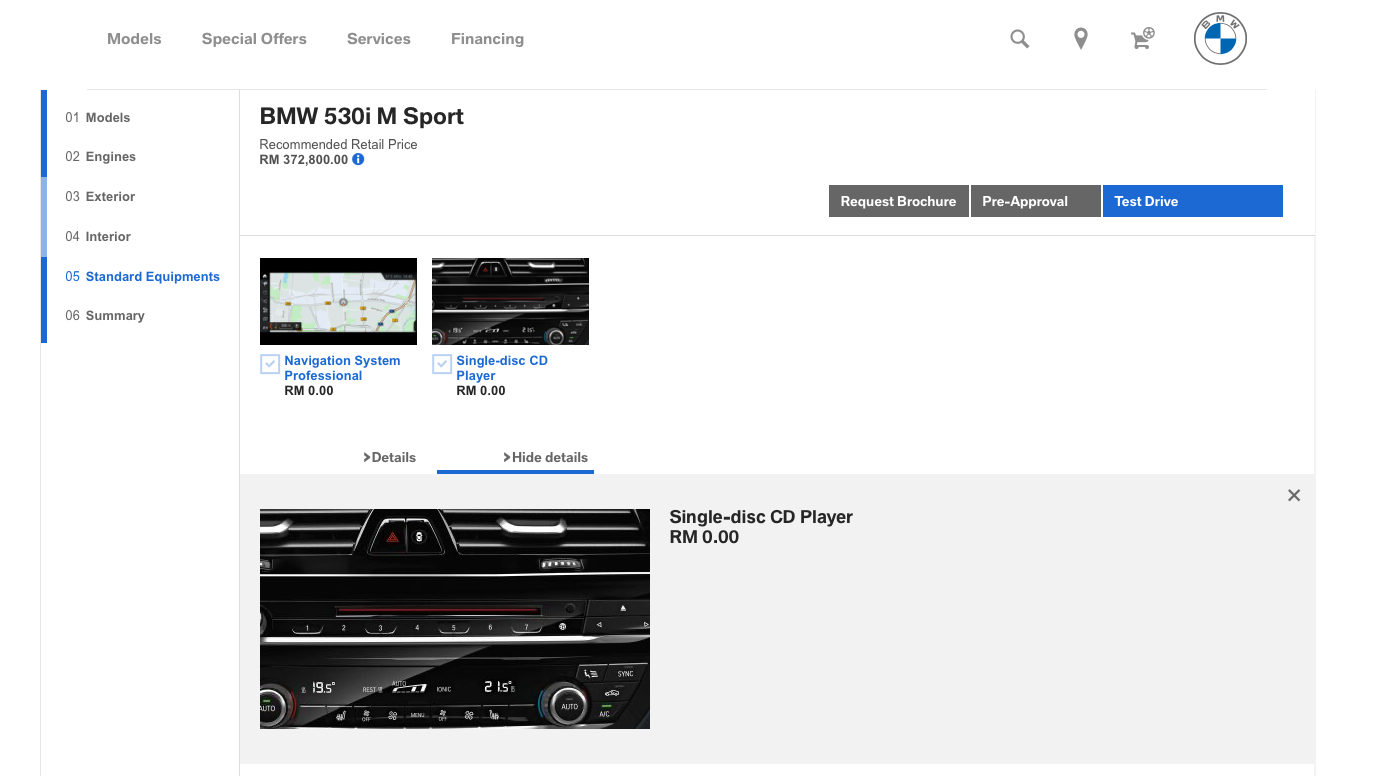Go to step 06 Summary

point(105,316)
